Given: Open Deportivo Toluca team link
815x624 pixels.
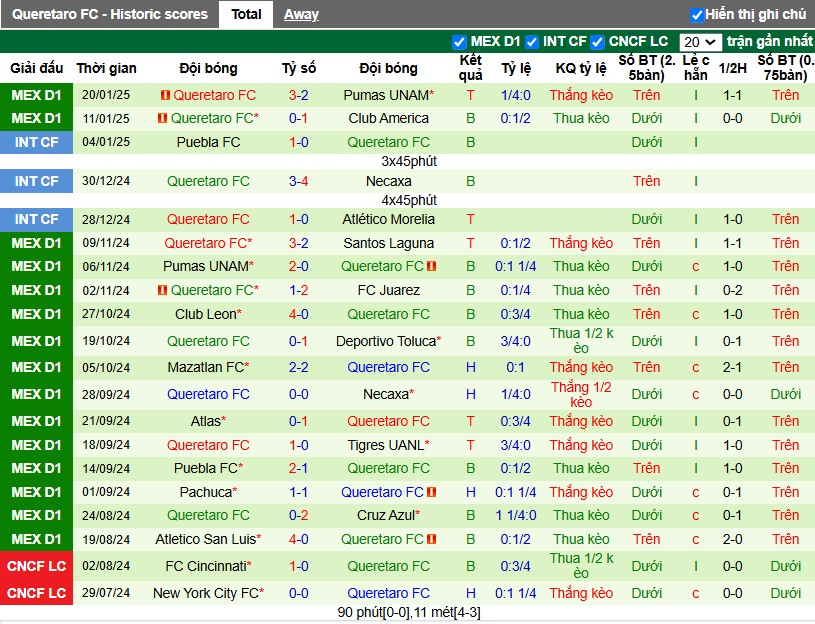Looking at the screenshot, I should [x=388, y=341].
